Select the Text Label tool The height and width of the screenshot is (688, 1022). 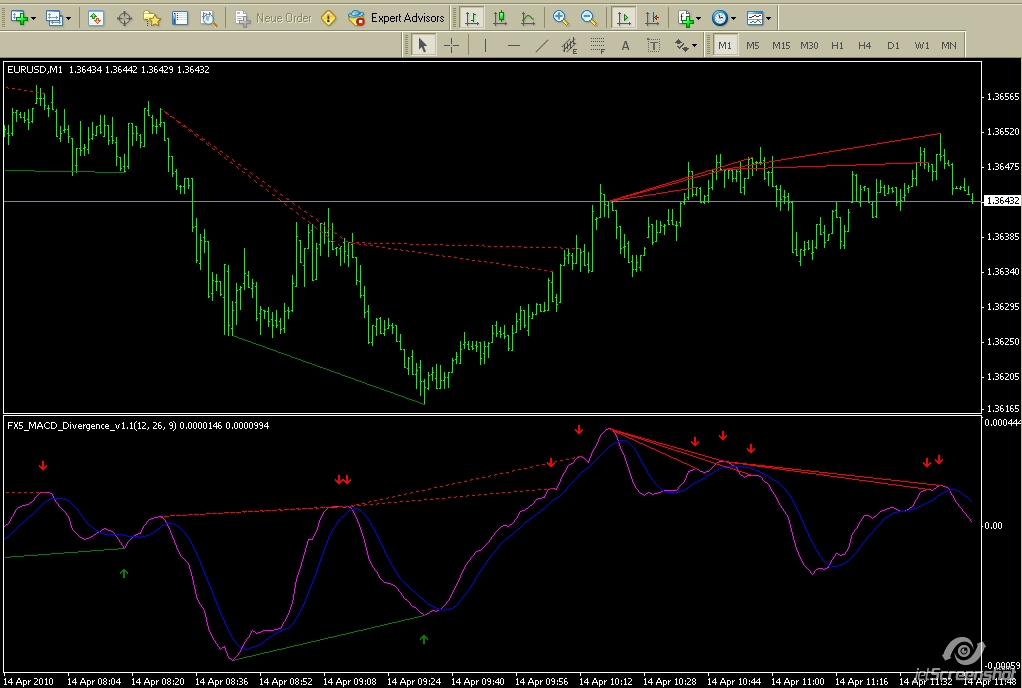point(653,45)
